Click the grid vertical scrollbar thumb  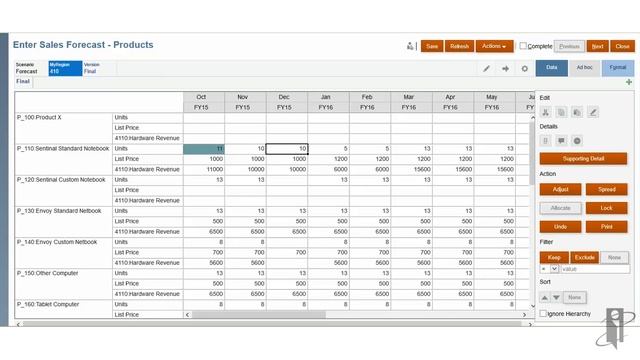(532, 153)
